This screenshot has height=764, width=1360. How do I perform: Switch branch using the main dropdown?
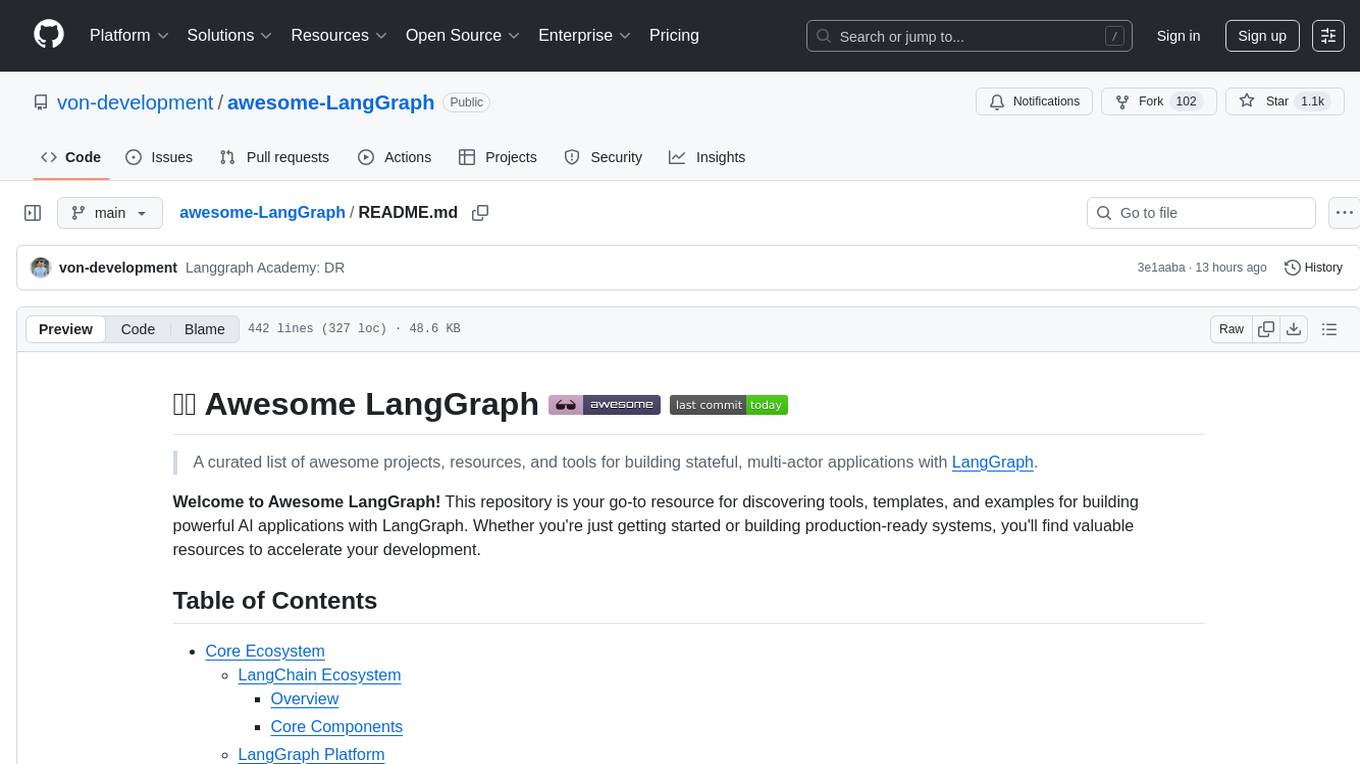[110, 213]
